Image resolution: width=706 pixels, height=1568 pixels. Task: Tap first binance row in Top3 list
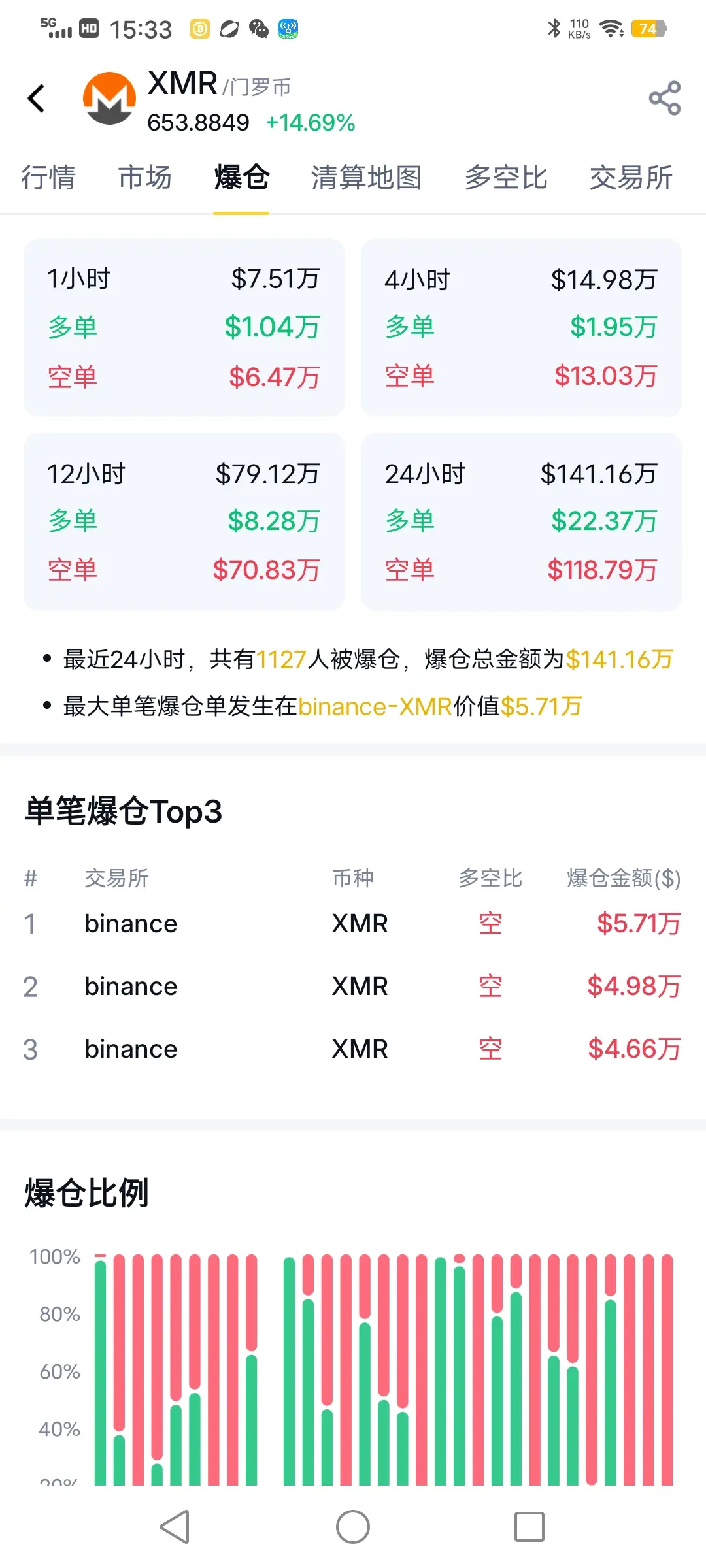click(353, 924)
